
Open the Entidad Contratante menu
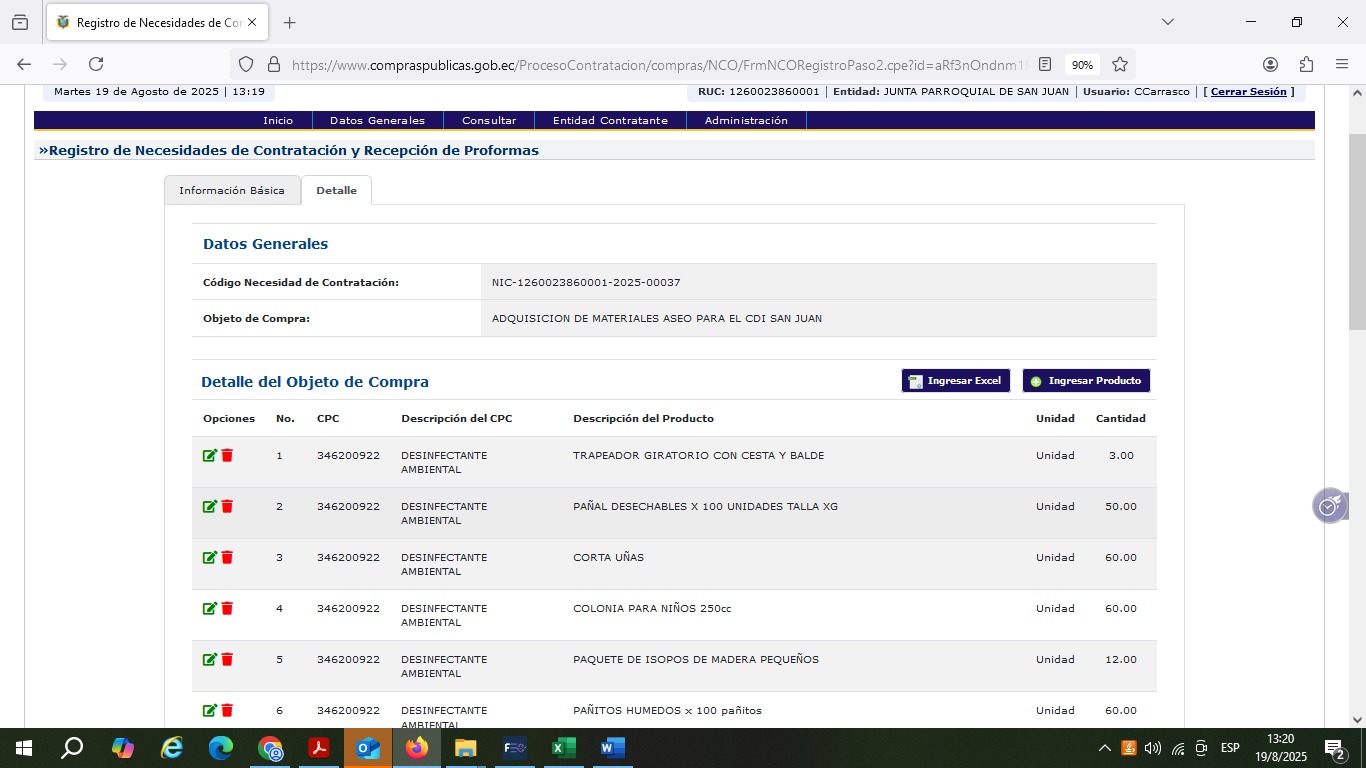[x=610, y=120]
